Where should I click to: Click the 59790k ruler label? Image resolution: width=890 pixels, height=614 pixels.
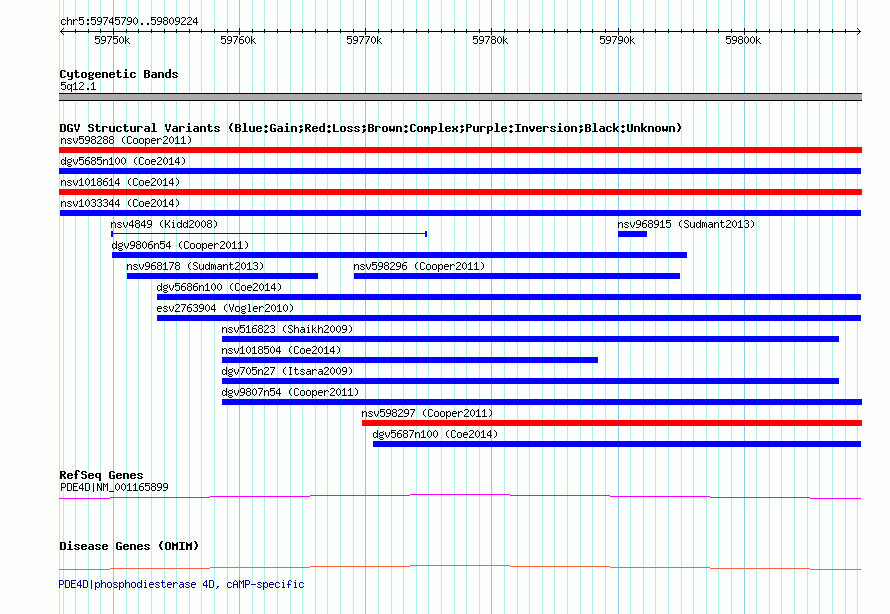(x=617, y=40)
